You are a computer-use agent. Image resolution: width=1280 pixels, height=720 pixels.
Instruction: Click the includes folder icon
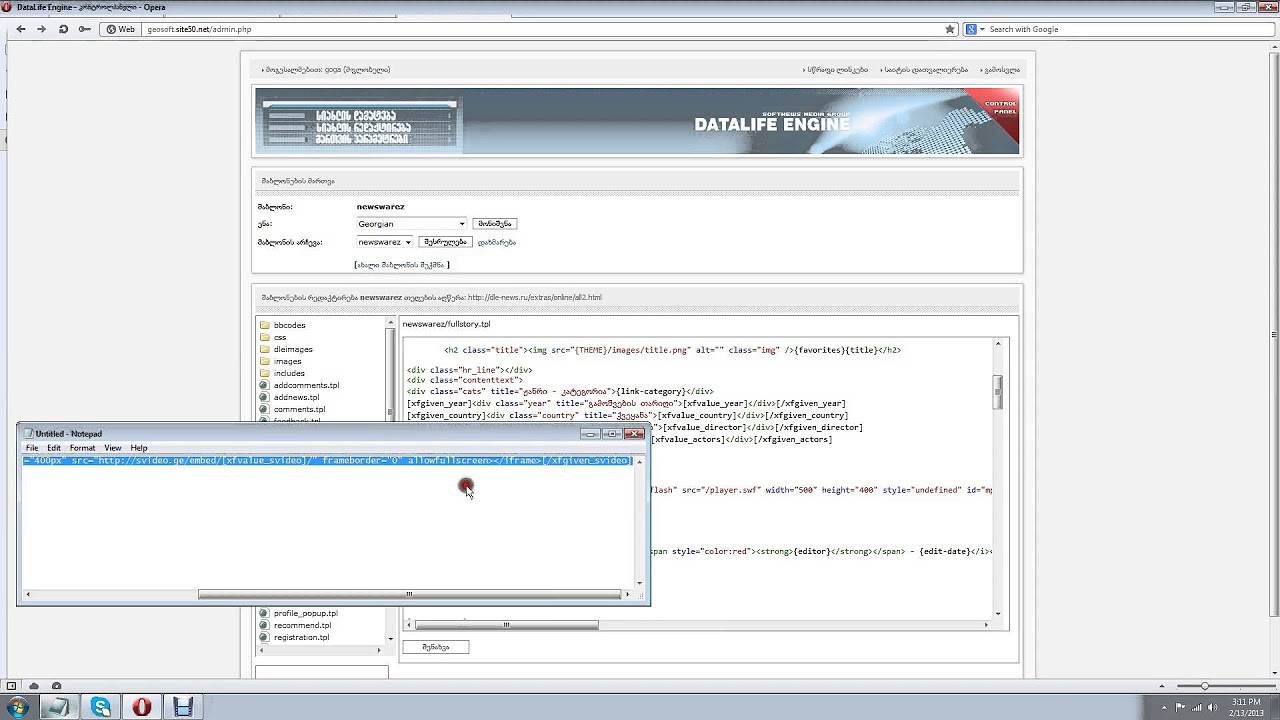click(x=264, y=373)
